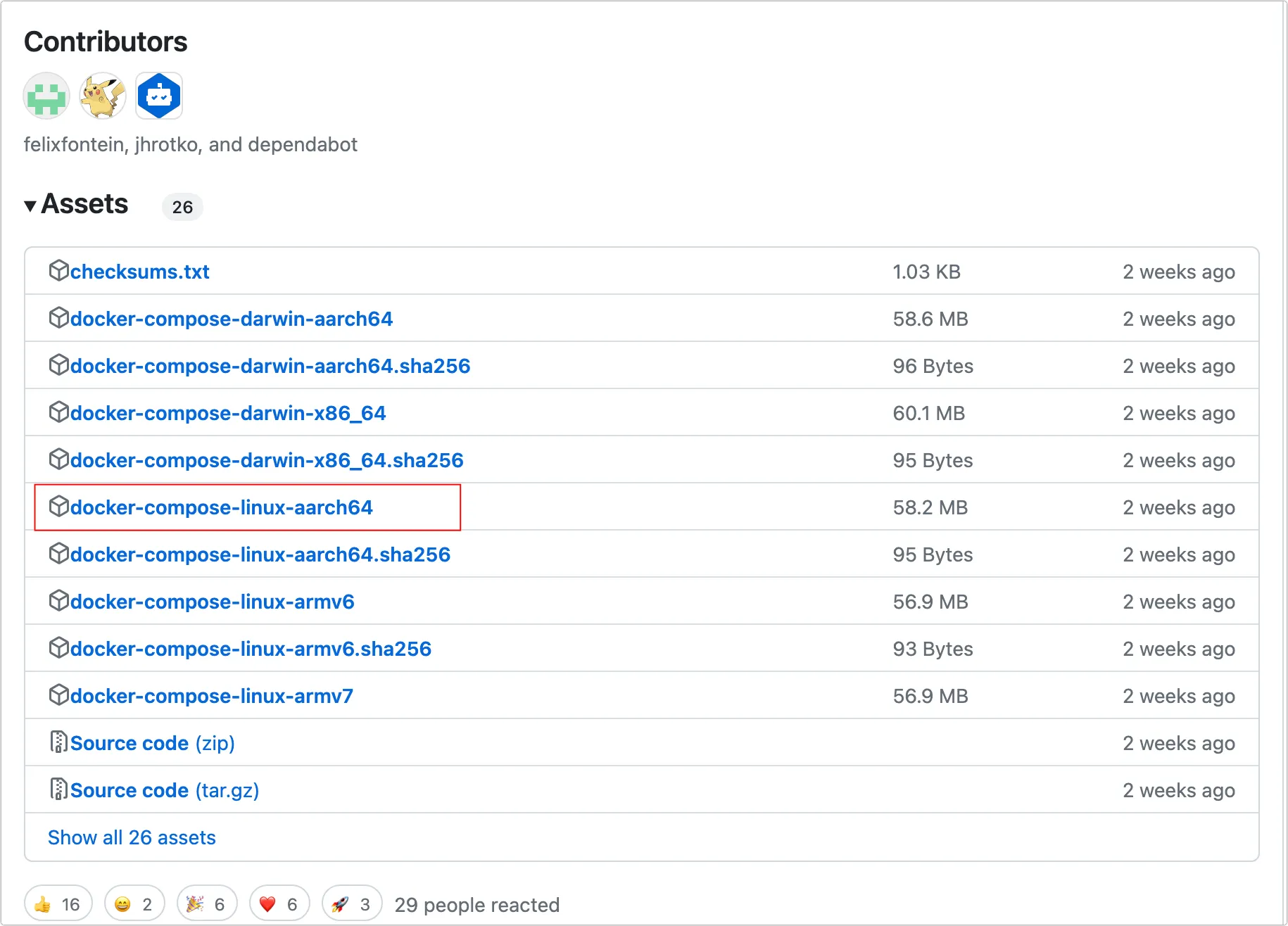Click package icon for docker-compose-linux-armv6.sha256
Screen dimensions: 1288x926
pyautogui.click(x=58, y=647)
